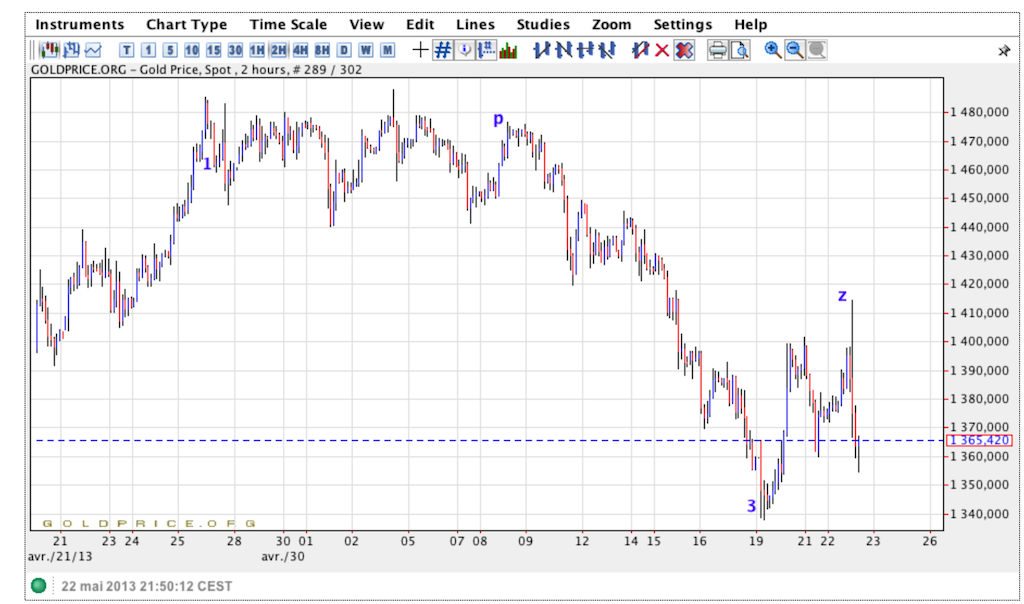This screenshot has height=604, width=1024.
Task: Switch to line chart type icon
Action: 93,50
